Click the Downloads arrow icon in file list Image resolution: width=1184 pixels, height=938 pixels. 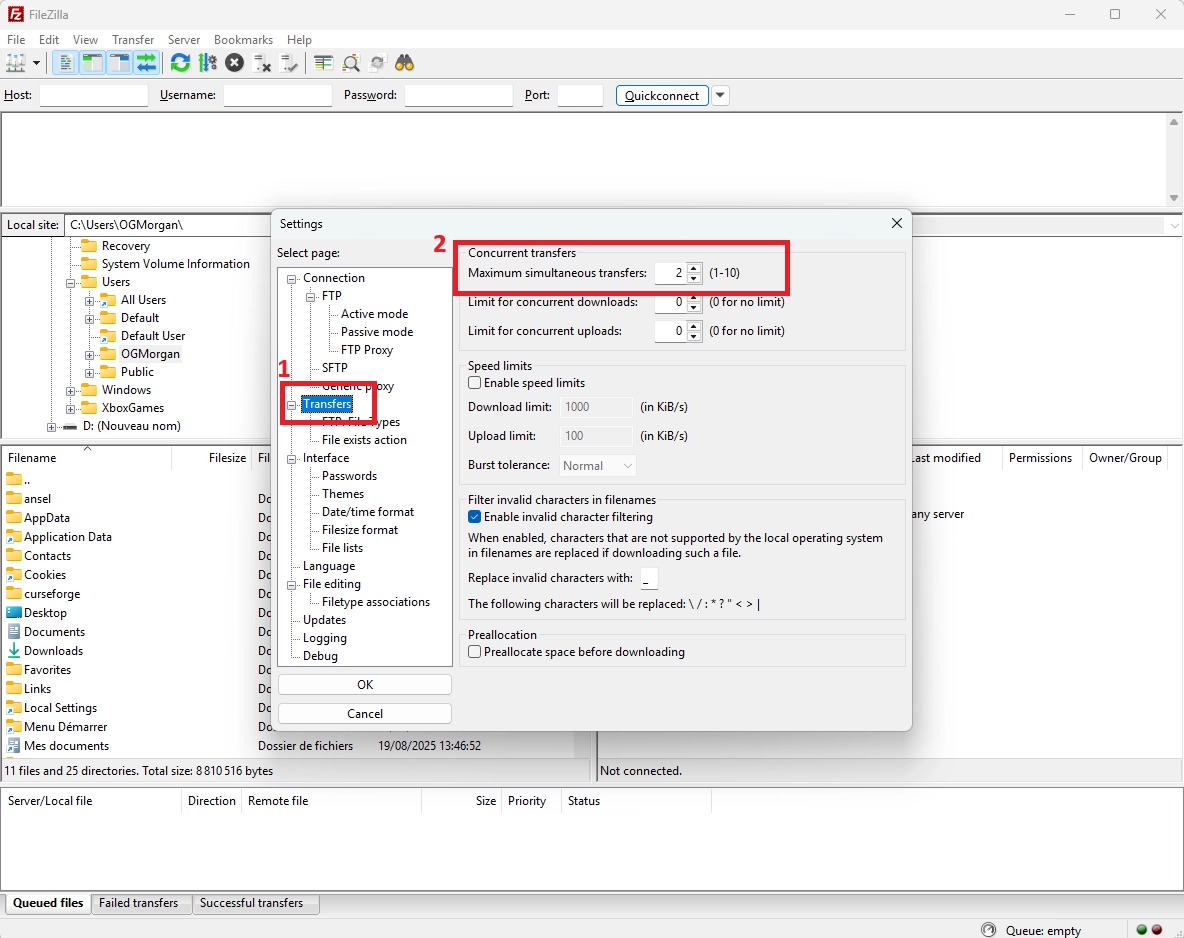(14, 650)
